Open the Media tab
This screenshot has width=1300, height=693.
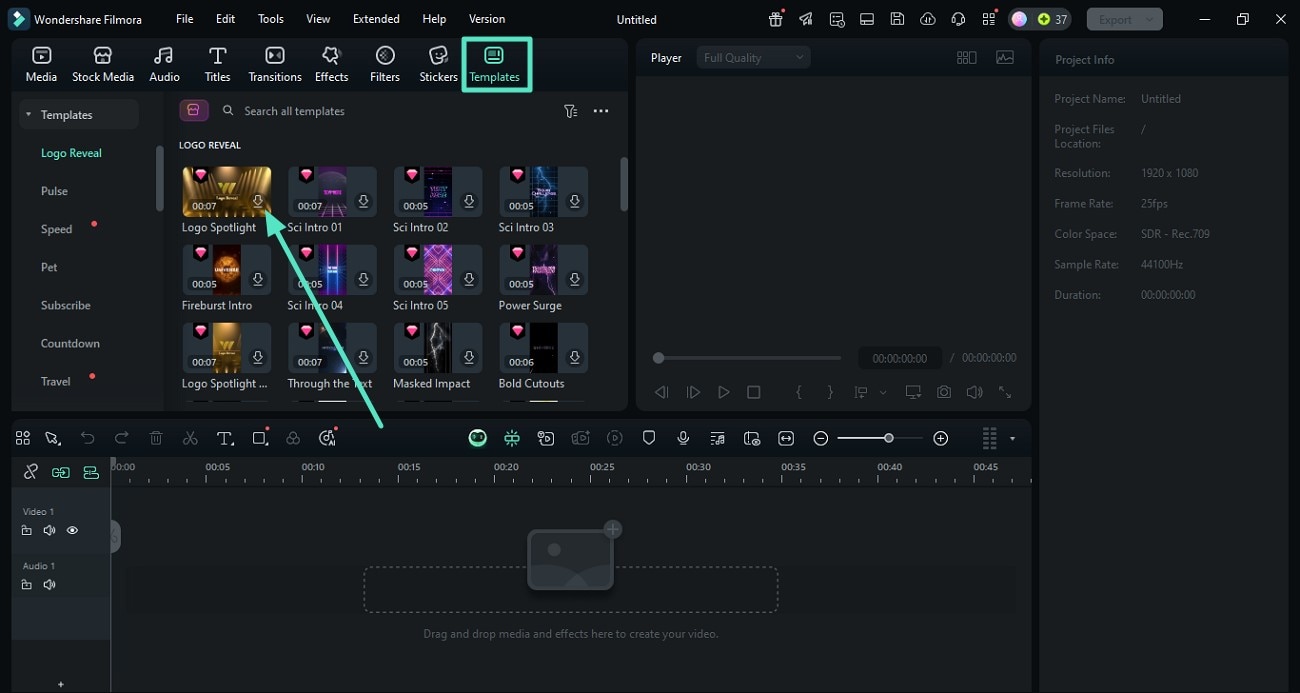[x=41, y=65]
